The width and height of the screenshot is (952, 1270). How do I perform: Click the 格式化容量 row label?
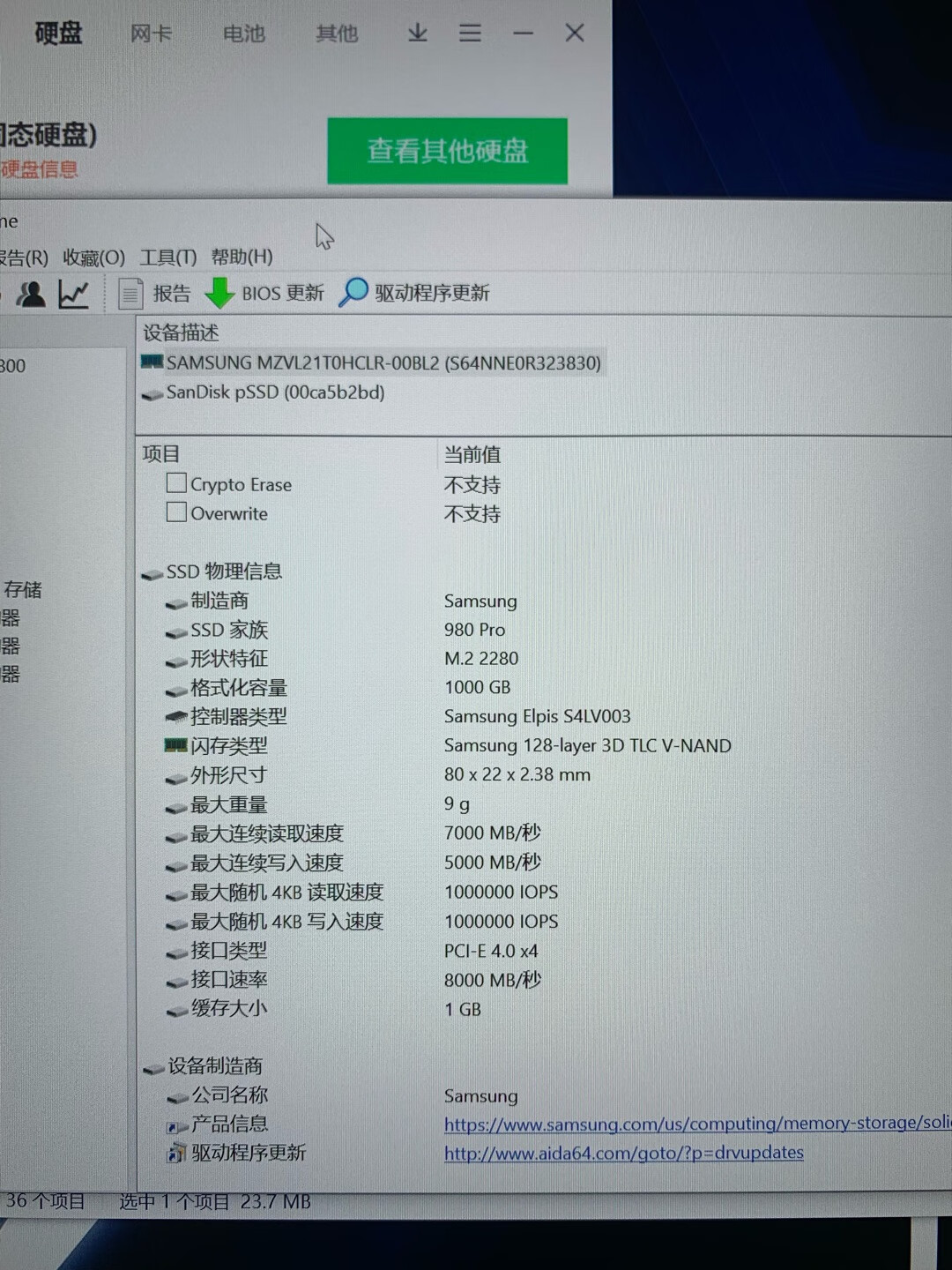pos(239,688)
